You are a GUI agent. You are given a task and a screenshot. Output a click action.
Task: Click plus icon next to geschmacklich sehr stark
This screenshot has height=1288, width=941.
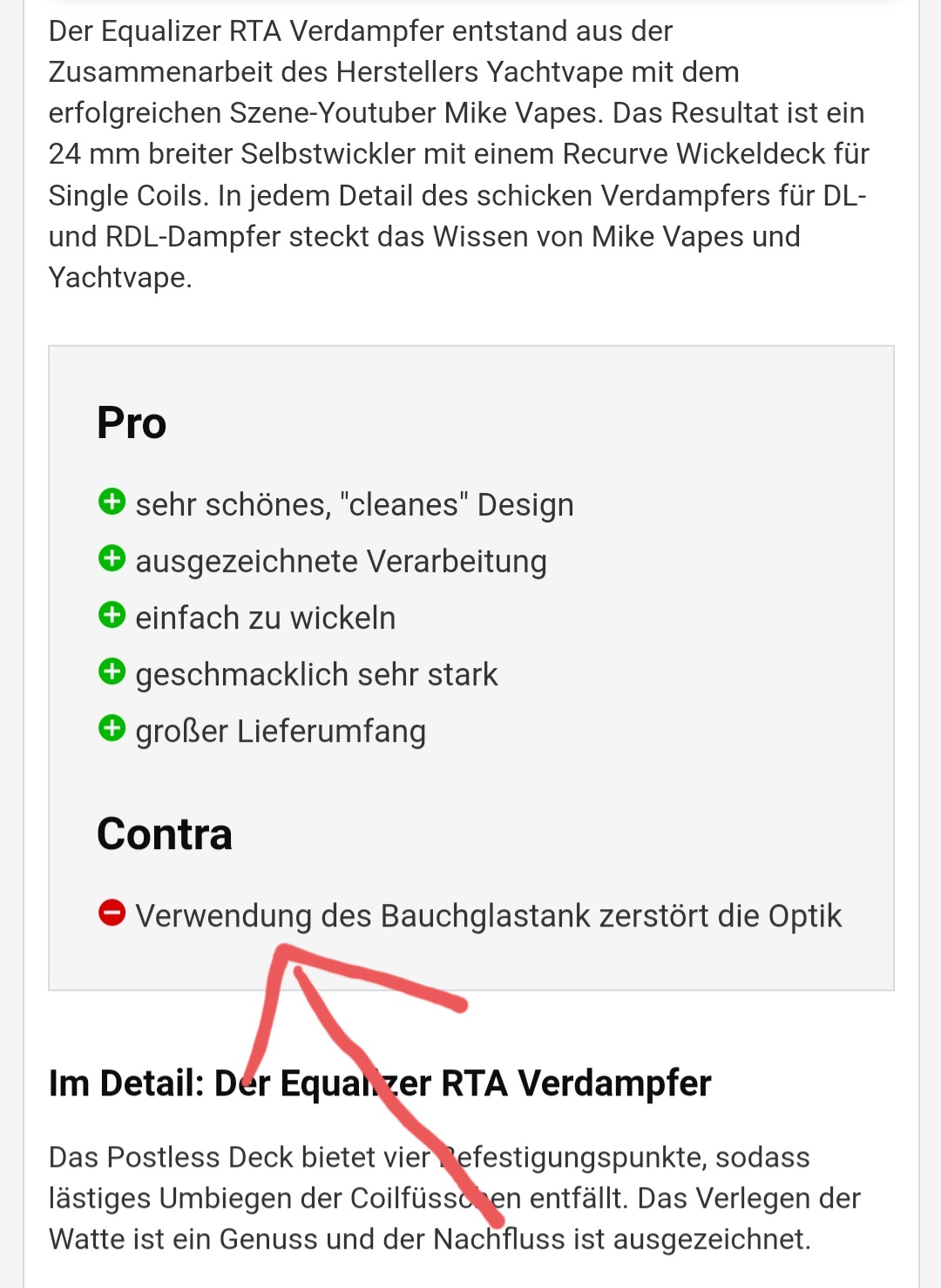point(112,671)
